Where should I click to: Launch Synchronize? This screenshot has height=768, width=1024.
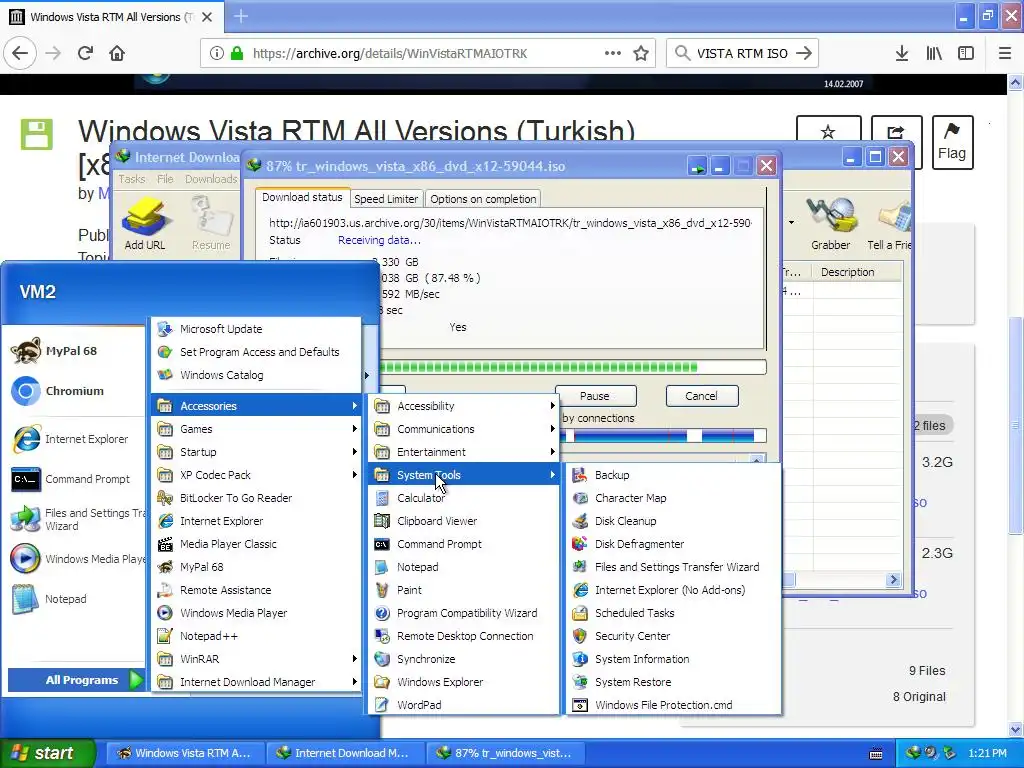coord(464,659)
